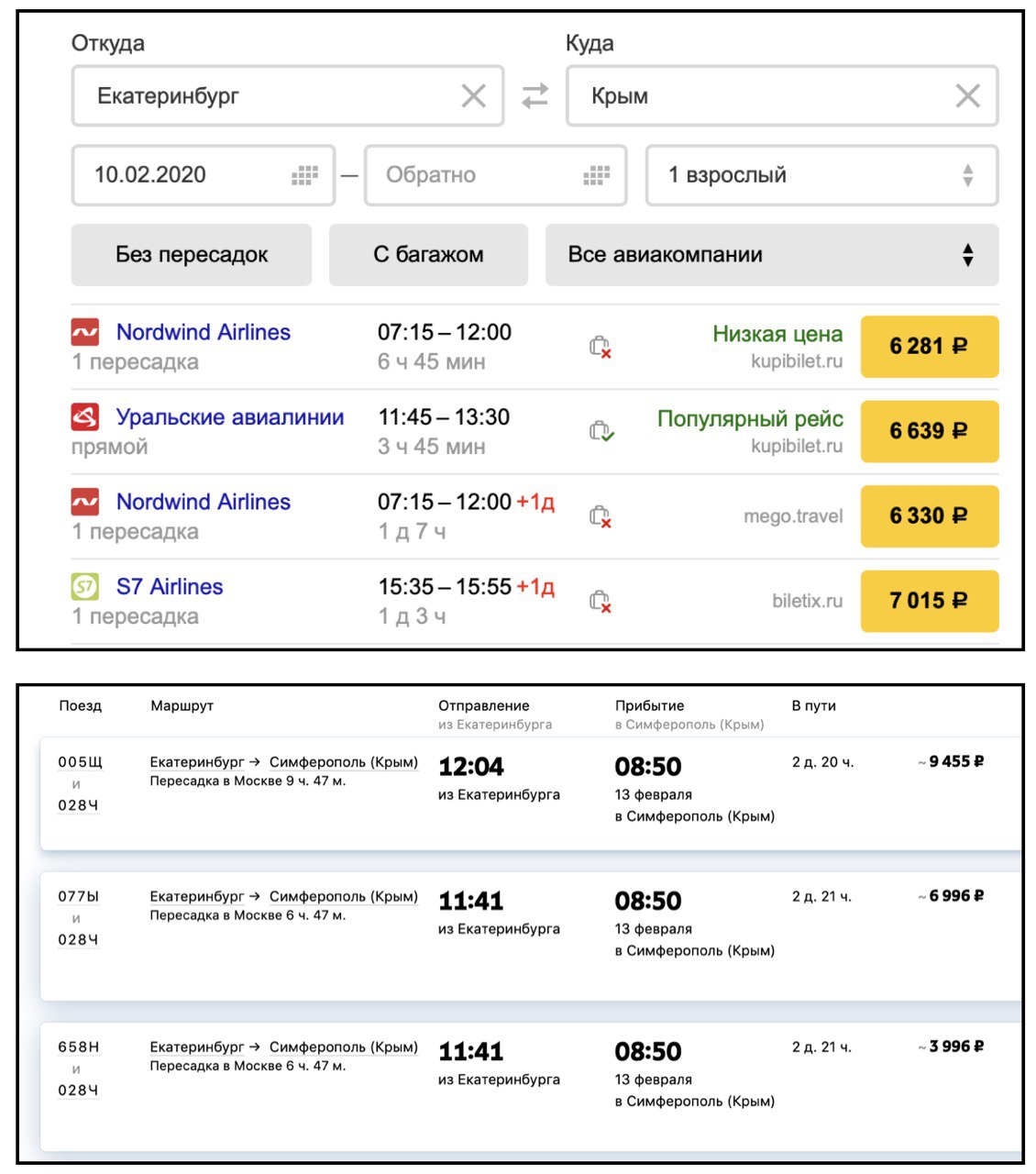Open train 077Ы number link
Viewport: 1036px width, 1174px height.
click(x=78, y=896)
